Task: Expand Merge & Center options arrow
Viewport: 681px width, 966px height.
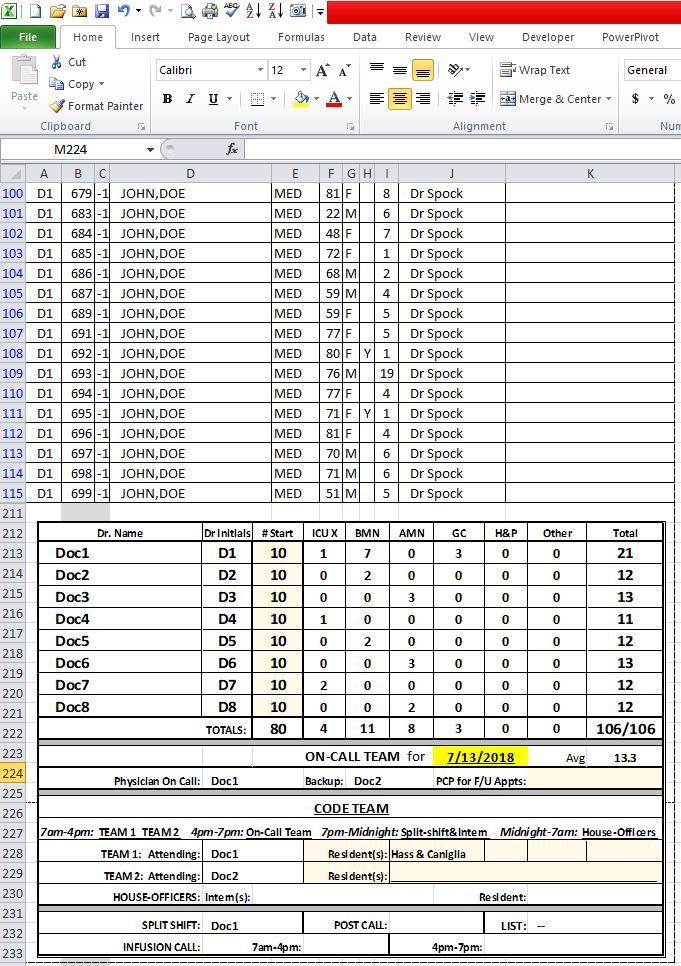Action: [609, 99]
